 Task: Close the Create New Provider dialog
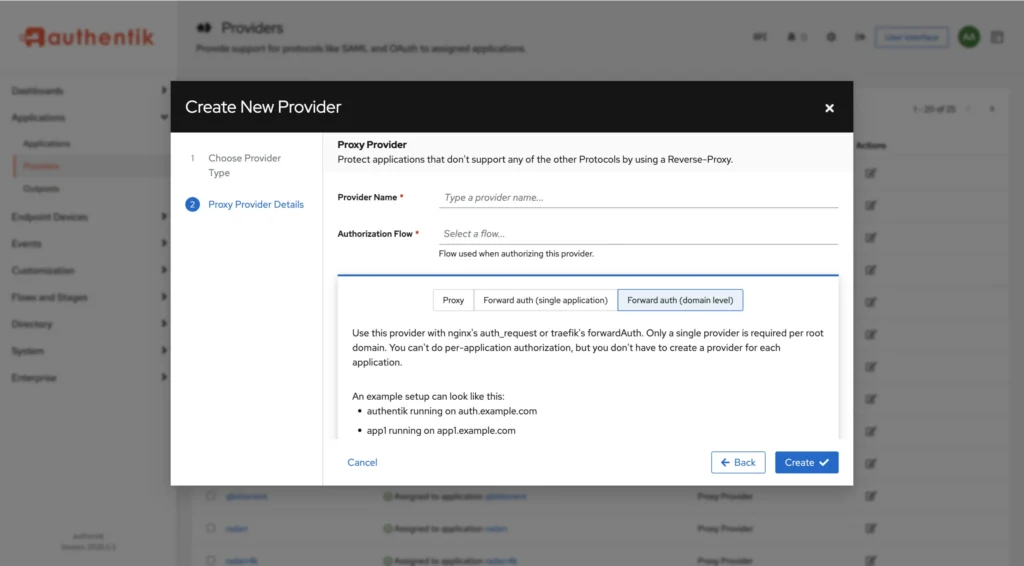(x=829, y=108)
